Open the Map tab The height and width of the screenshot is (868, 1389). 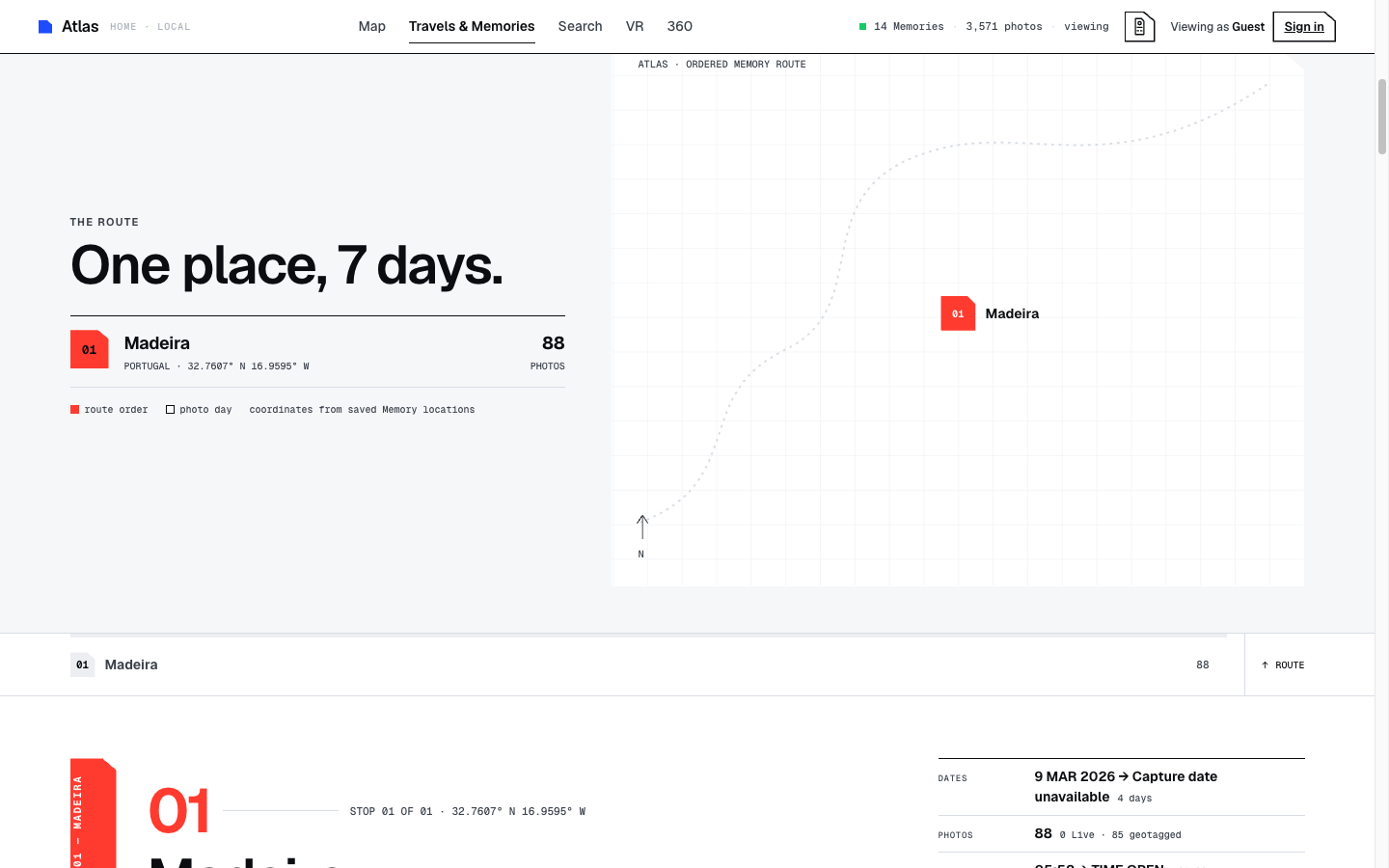[x=372, y=26]
